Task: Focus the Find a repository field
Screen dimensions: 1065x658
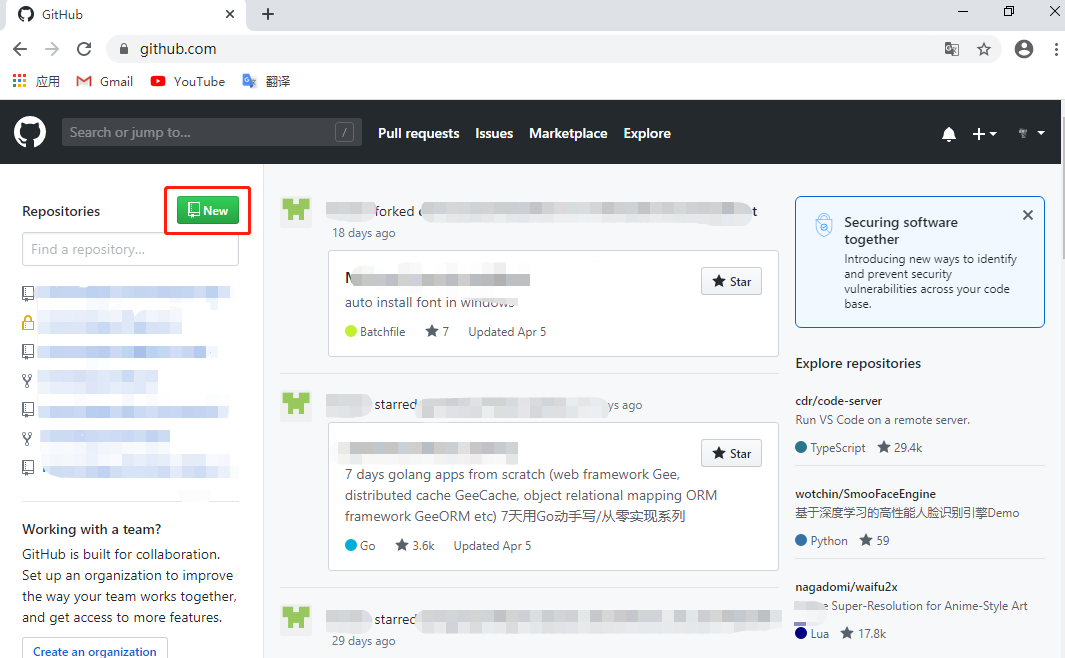Action: (130, 249)
